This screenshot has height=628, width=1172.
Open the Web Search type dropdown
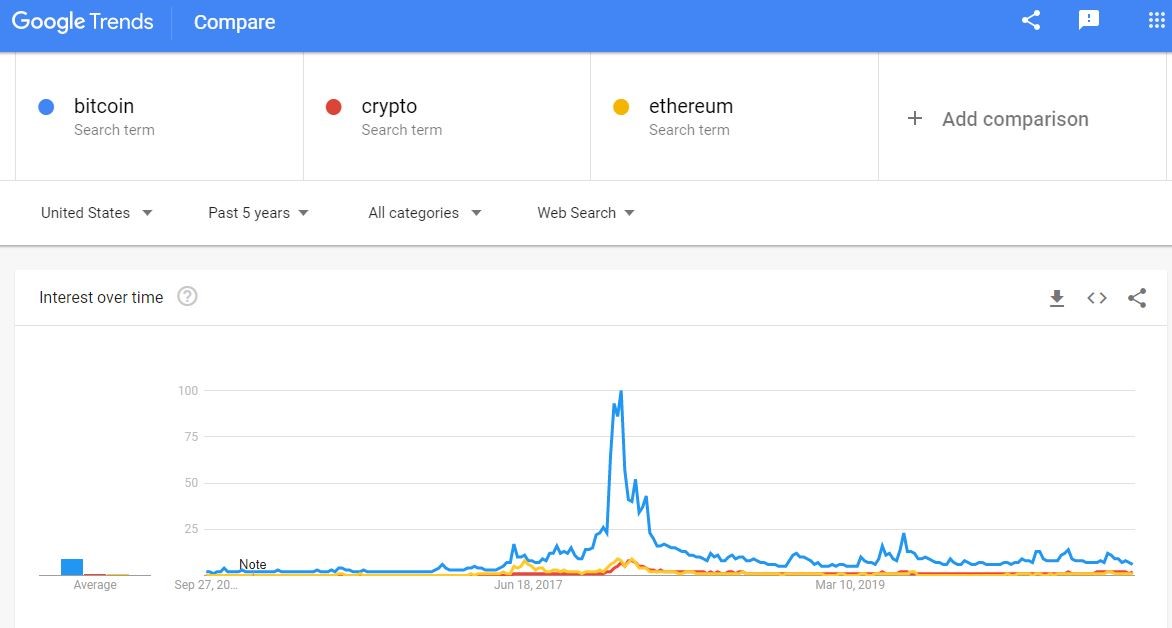pos(585,213)
